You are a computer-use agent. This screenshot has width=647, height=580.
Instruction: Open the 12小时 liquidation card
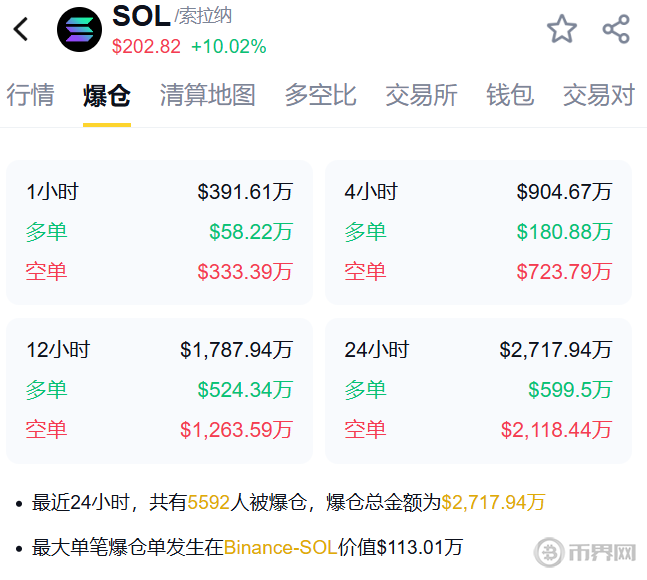pyautogui.click(x=160, y=390)
